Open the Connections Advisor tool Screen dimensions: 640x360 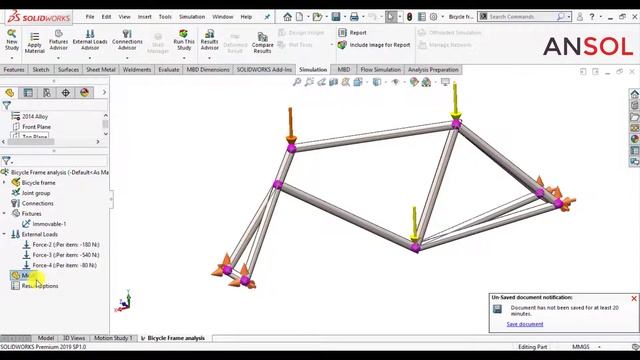coord(127,40)
